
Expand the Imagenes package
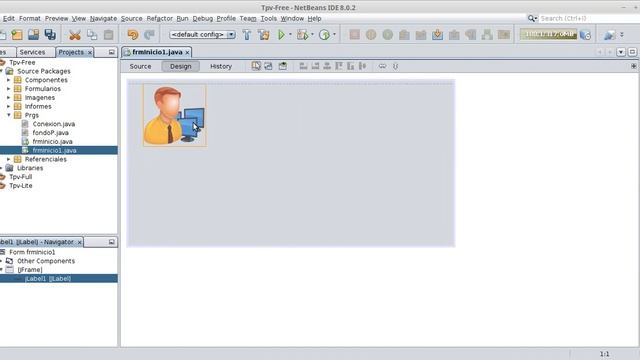pos(9,98)
